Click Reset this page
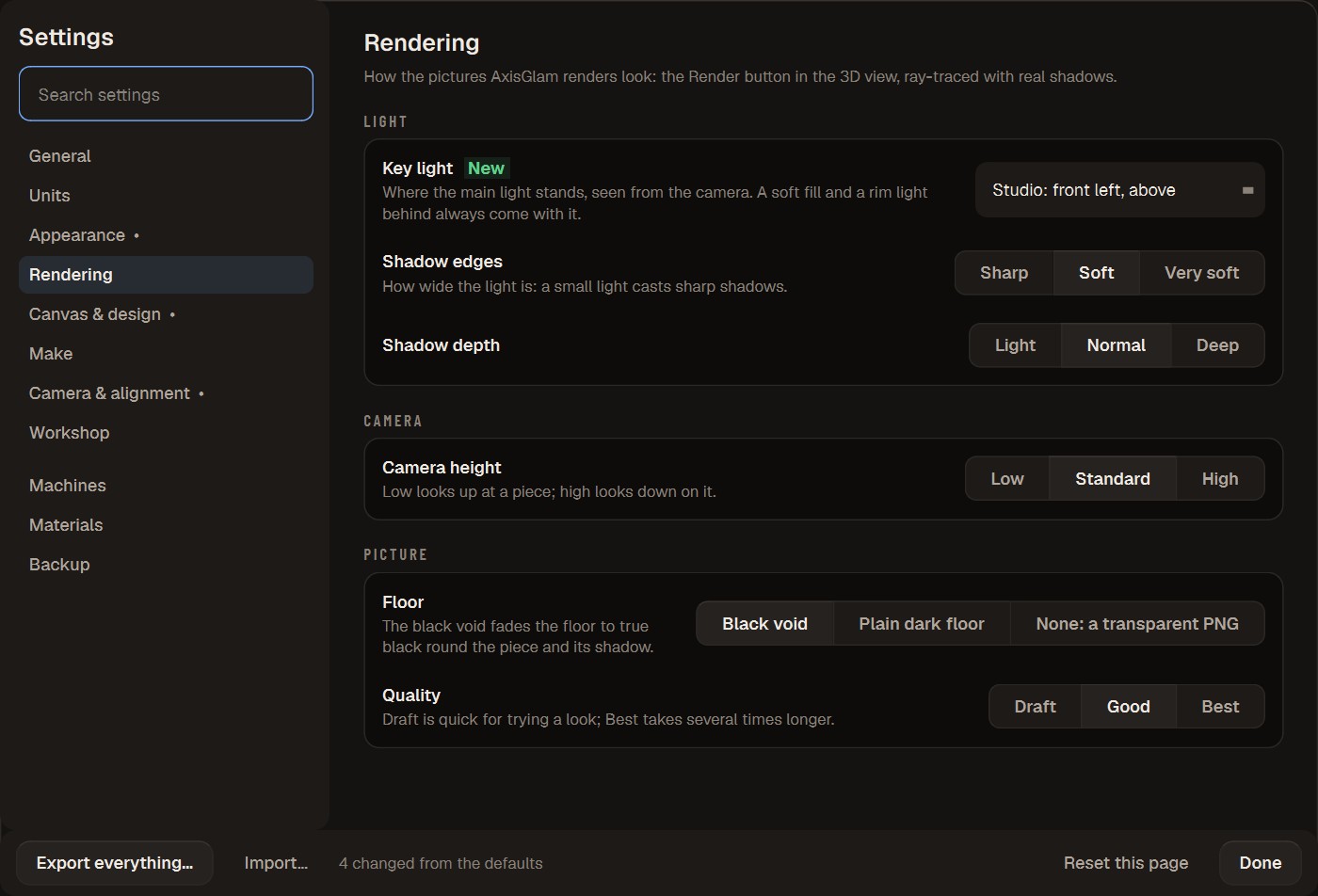The image size is (1318, 896). tap(1126, 863)
